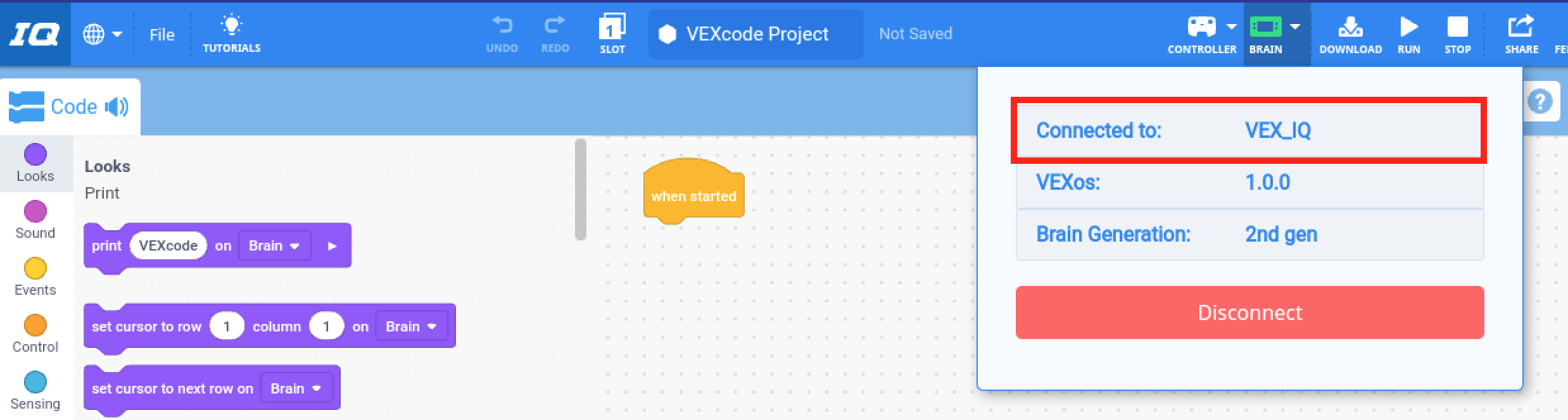Select the Sensing block category circle
The width and height of the screenshot is (1568, 420).
click(35, 381)
